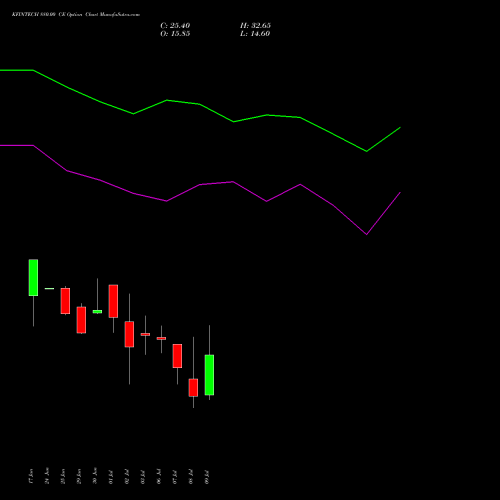Click the purple indicator line
Viewport: 500px width, 500px height.
pyautogui.click(x=200, y=184)
